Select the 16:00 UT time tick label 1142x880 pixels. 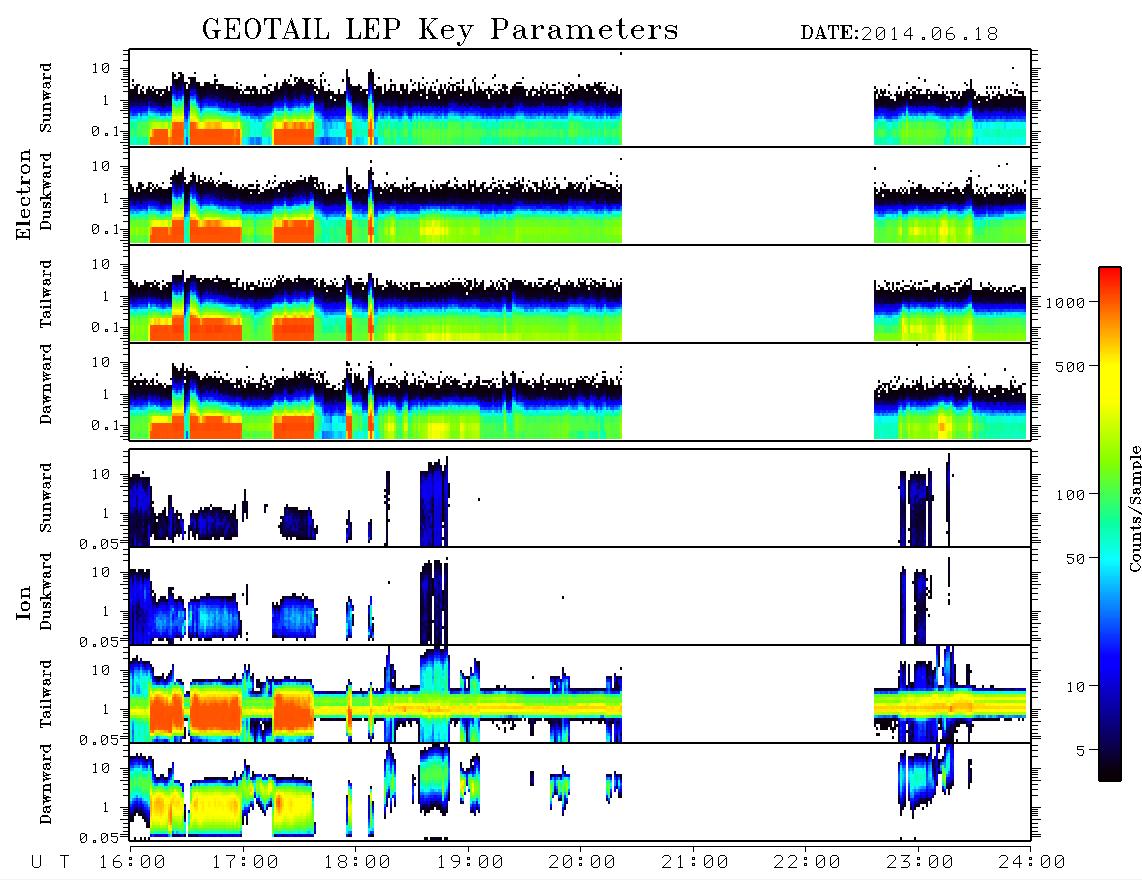pyautogui.click(x=132, y=862)
